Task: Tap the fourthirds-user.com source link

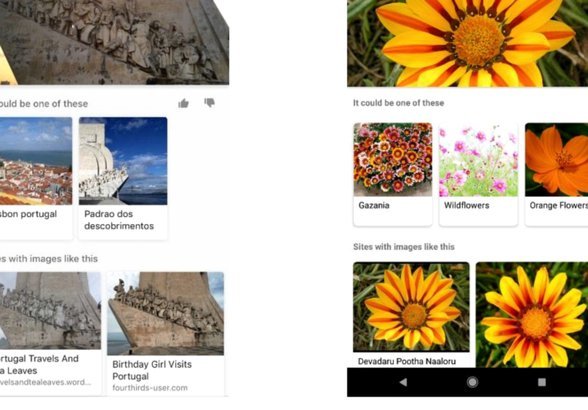Action: coord(150,388)
